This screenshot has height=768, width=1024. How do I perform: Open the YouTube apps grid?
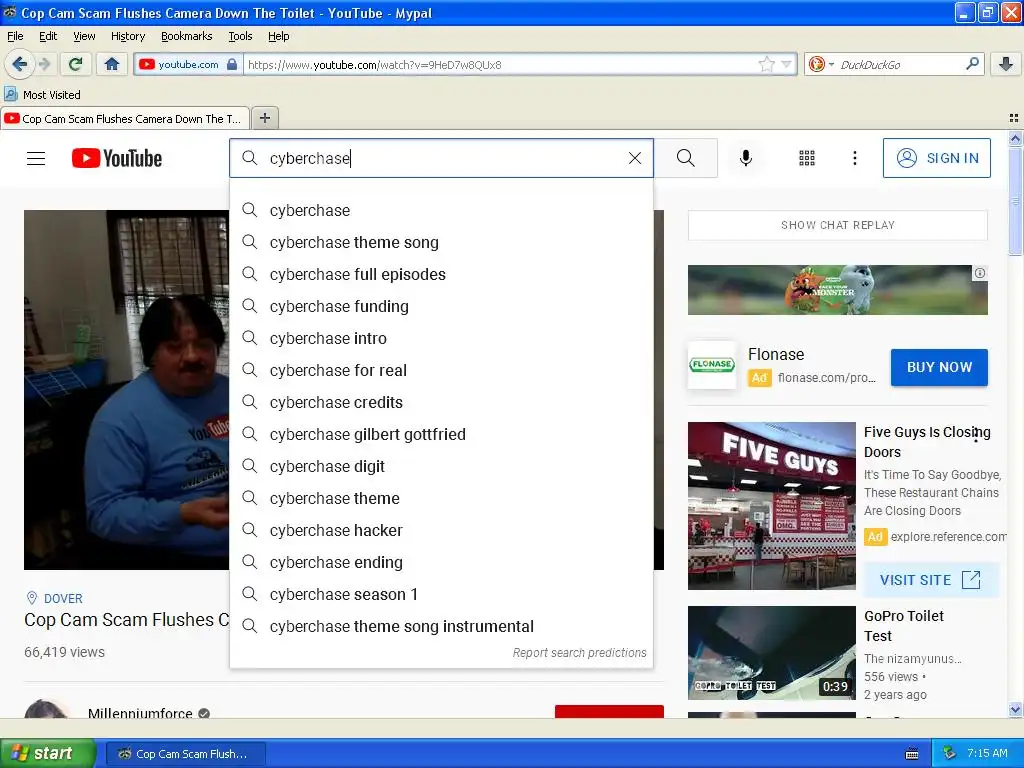pyautogui.click(x=807, y=158)
